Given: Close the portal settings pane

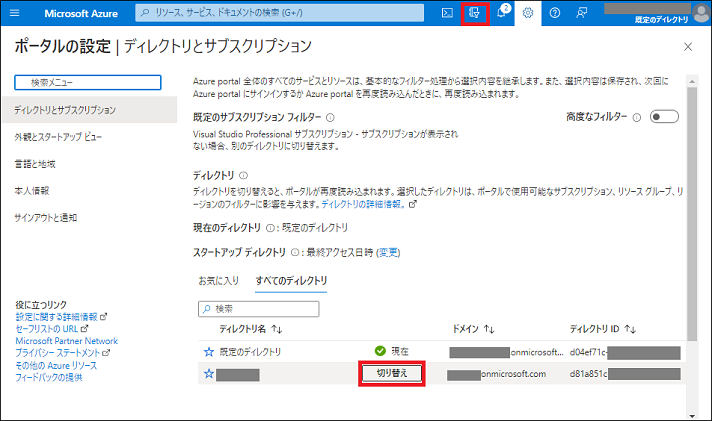Looking at the screenshot, I should point(687,47).
